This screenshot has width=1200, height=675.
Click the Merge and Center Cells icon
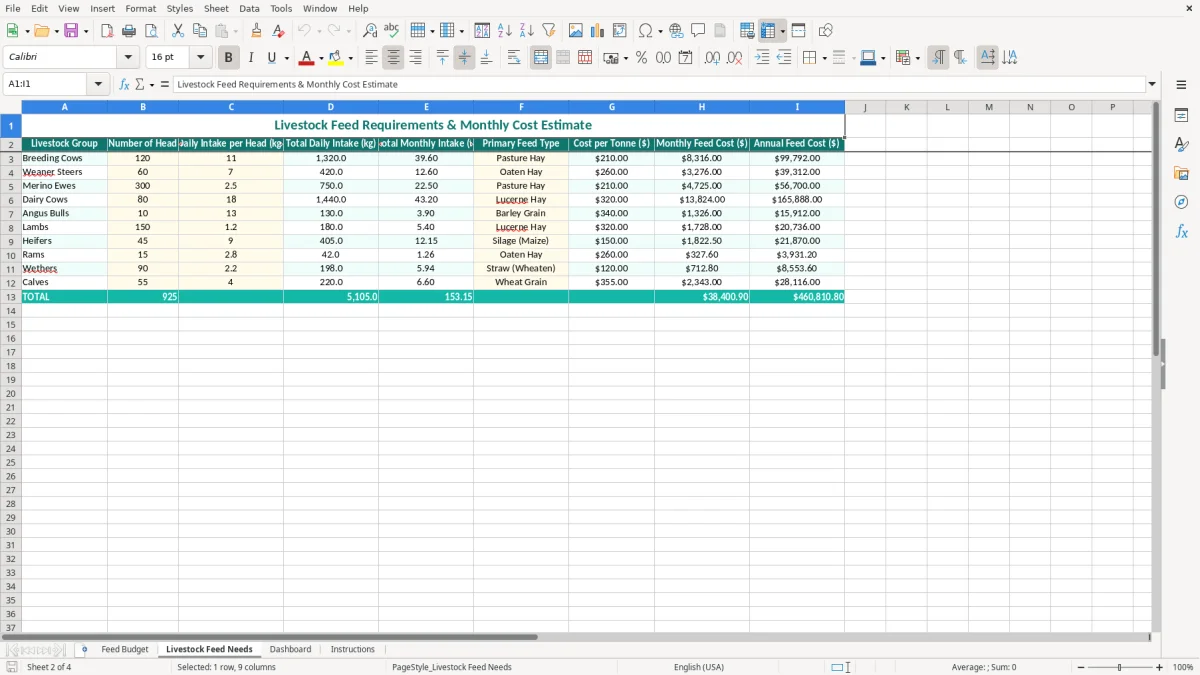tap(541, 58)
